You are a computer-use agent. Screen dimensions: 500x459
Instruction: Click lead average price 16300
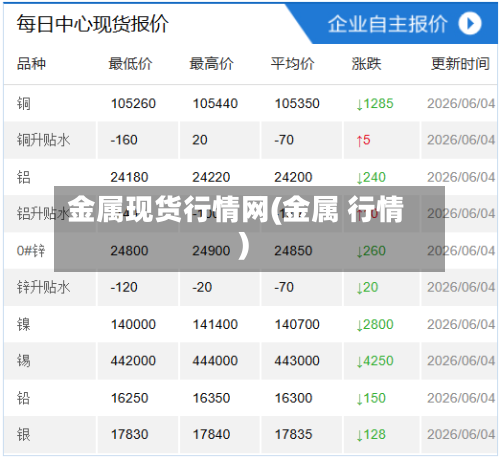click(293, 398)
